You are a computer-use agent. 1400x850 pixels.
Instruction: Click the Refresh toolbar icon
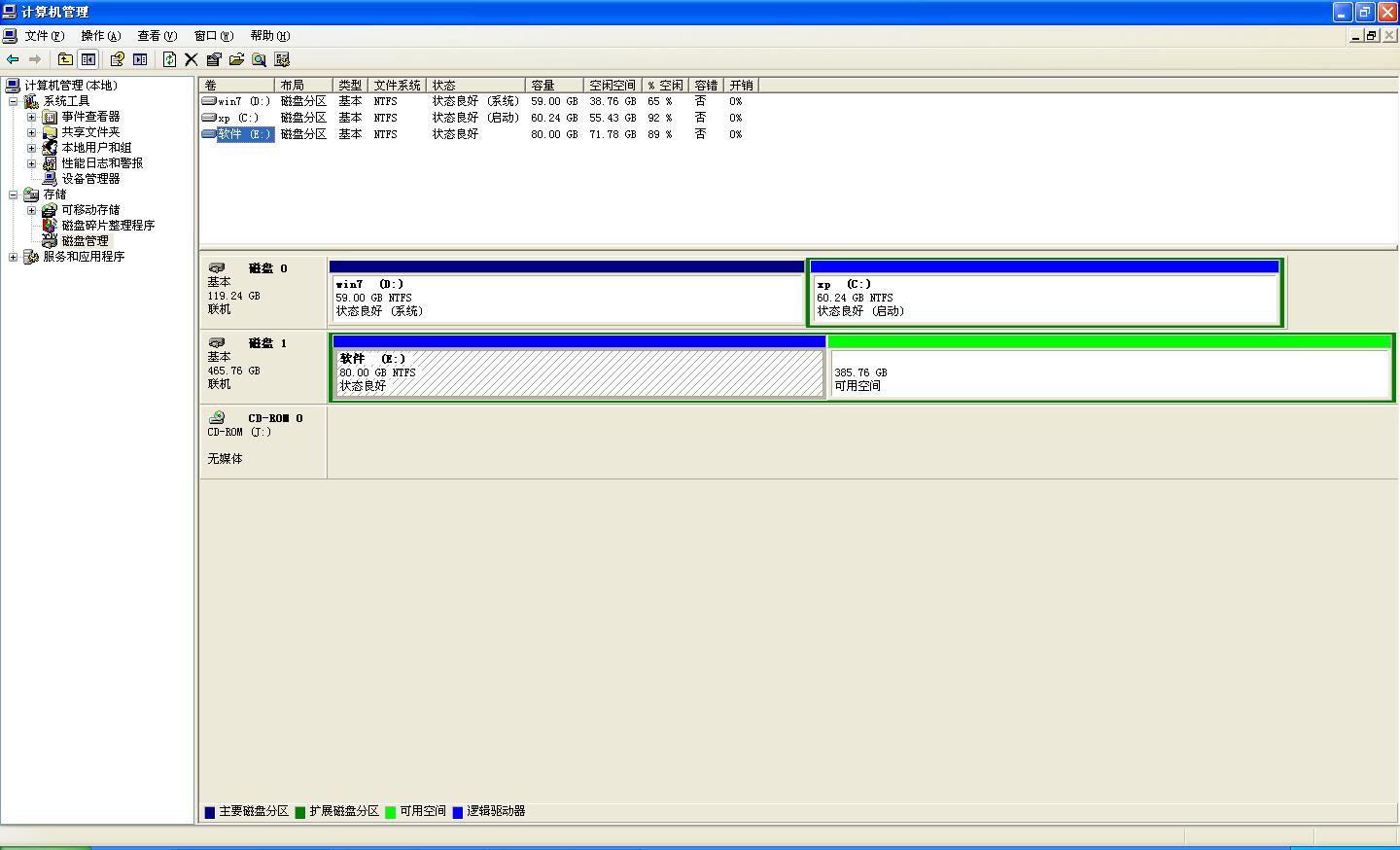tap(169, 59)
